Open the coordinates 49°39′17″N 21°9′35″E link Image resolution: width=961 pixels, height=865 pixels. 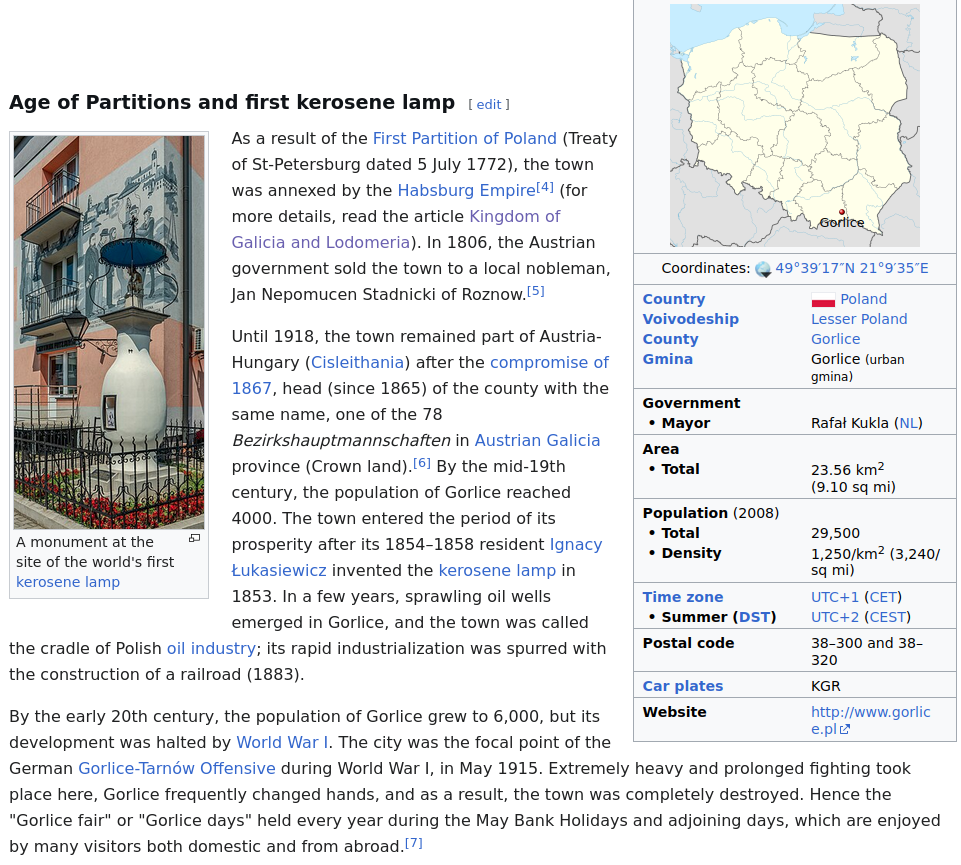(x=851, y=269)
